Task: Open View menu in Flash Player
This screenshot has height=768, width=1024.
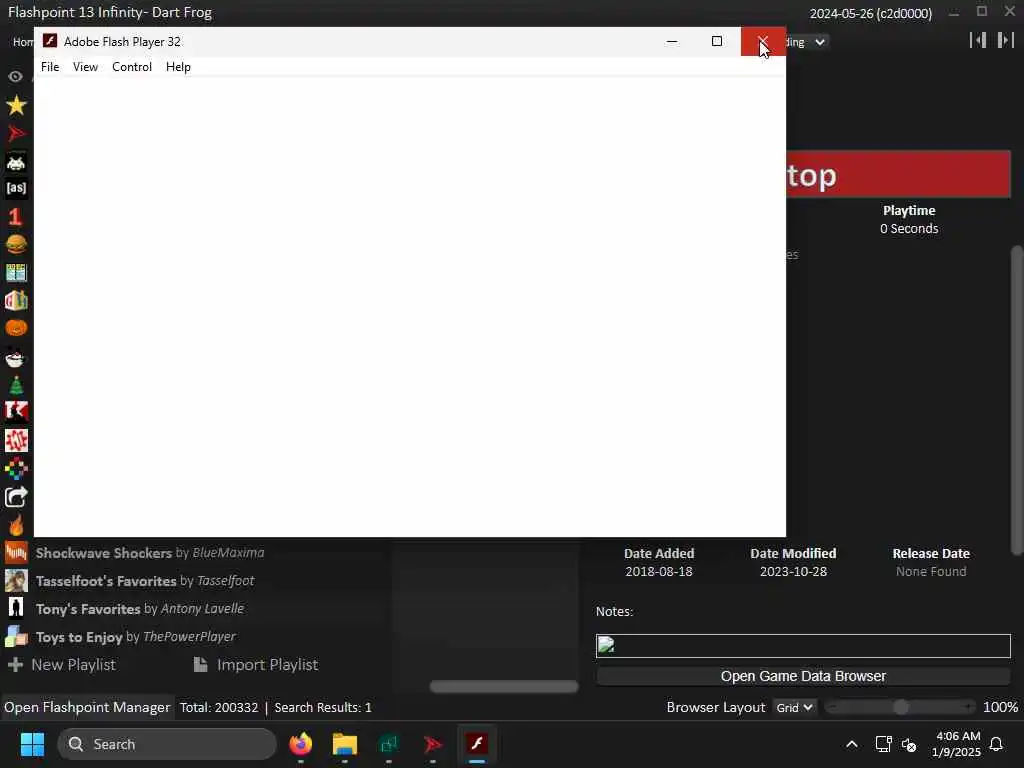Action: tap(86, 67)
